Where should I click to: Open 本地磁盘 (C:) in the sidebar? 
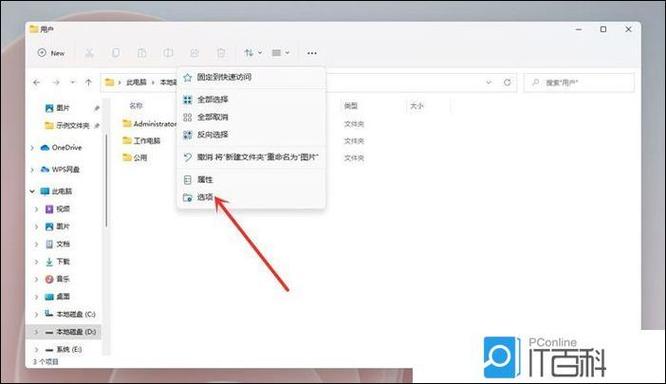click(71, 314)
